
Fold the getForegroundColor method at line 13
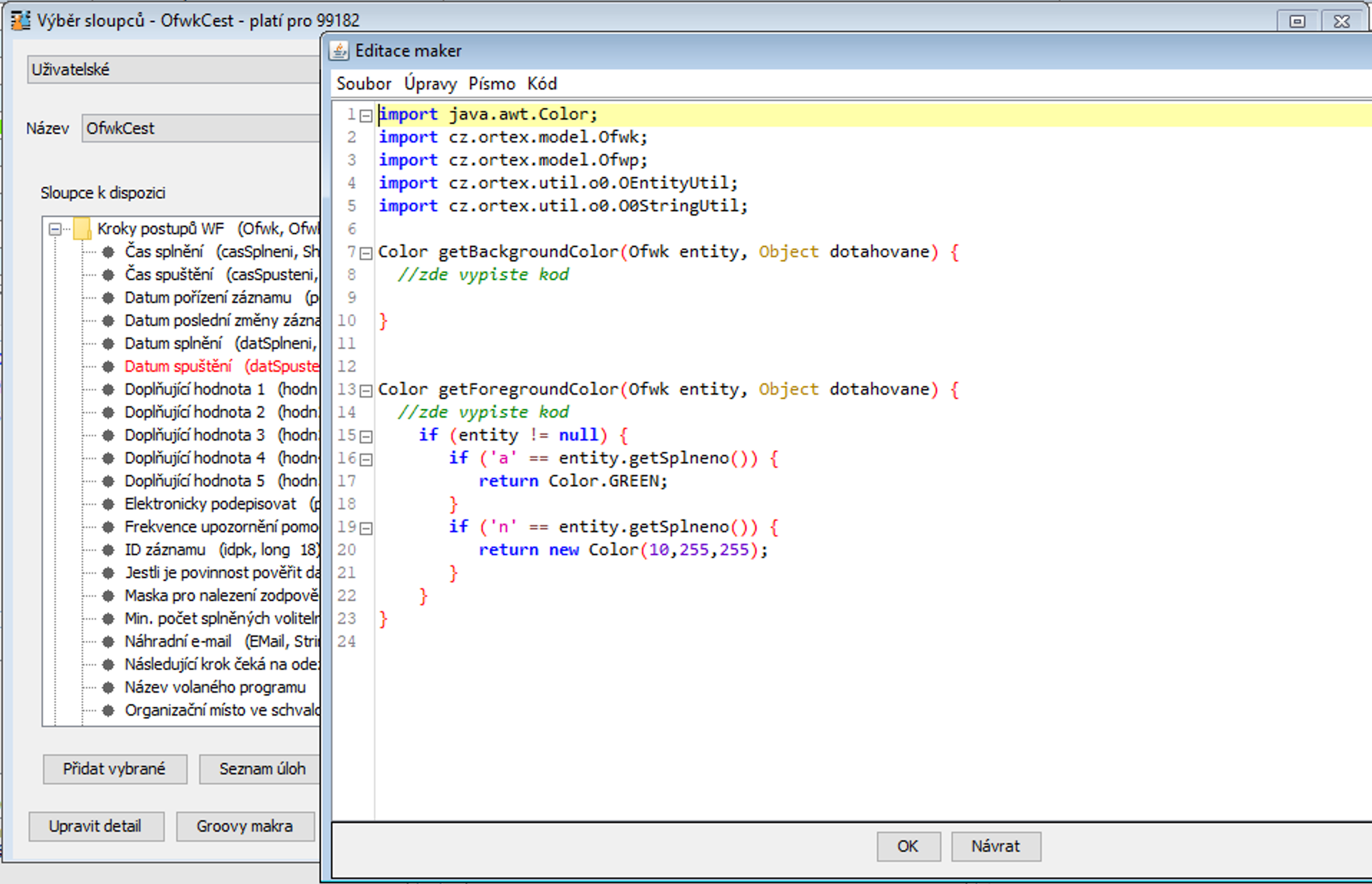click(x=366, y=390)
